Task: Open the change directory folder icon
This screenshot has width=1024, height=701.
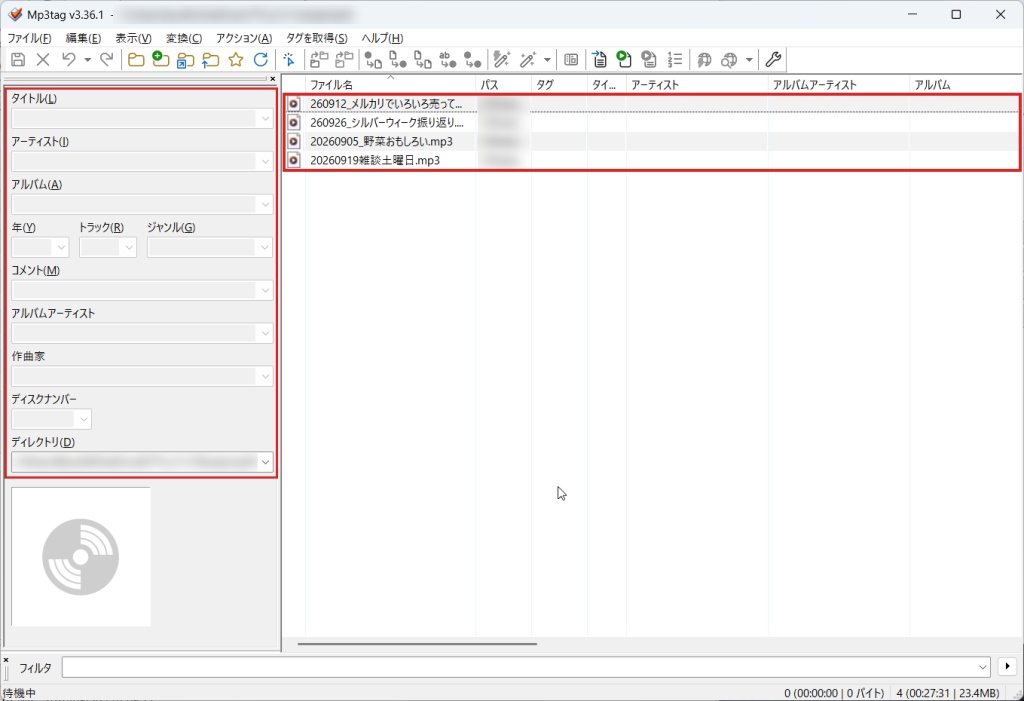Action: pos(136,60)
